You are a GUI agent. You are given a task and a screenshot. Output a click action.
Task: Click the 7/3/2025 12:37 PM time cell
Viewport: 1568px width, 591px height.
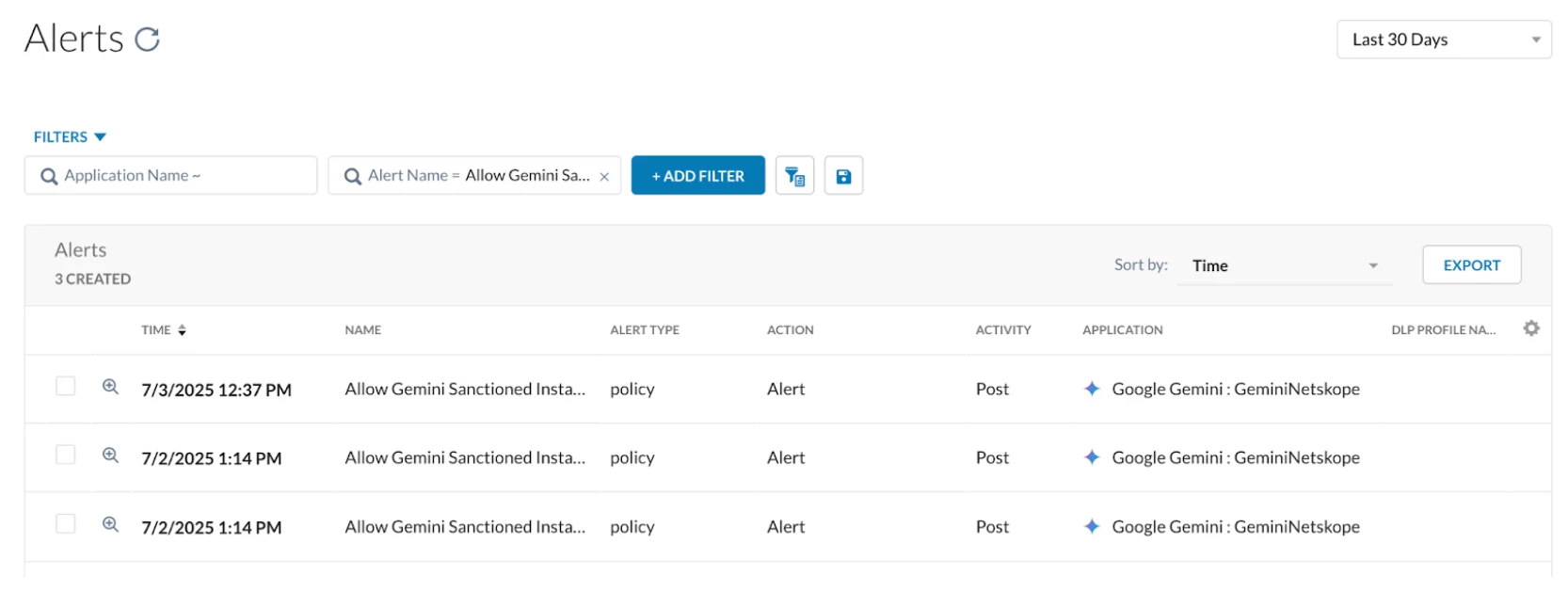coord(216,390)
